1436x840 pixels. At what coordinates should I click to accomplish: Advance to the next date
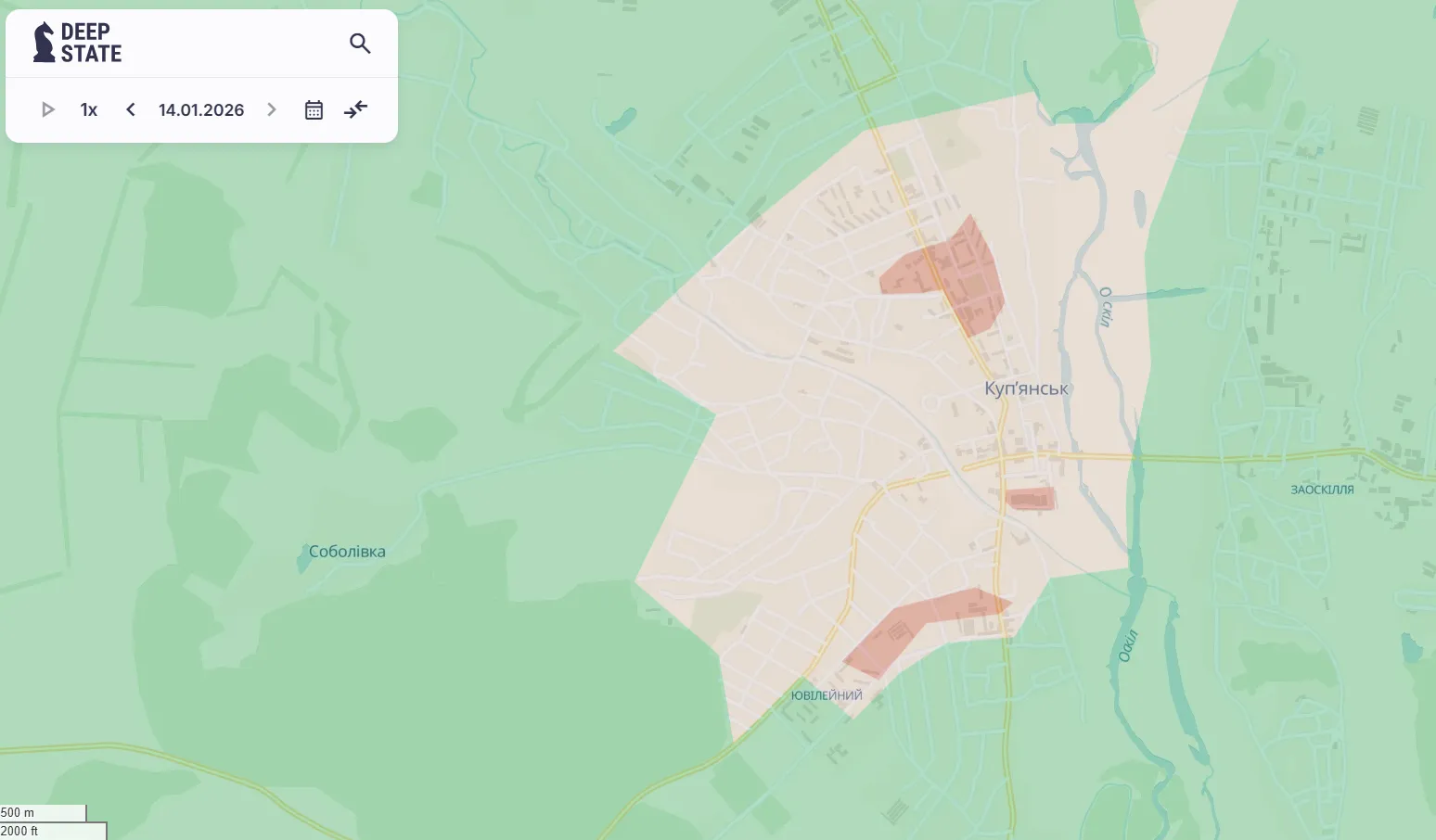272,109
